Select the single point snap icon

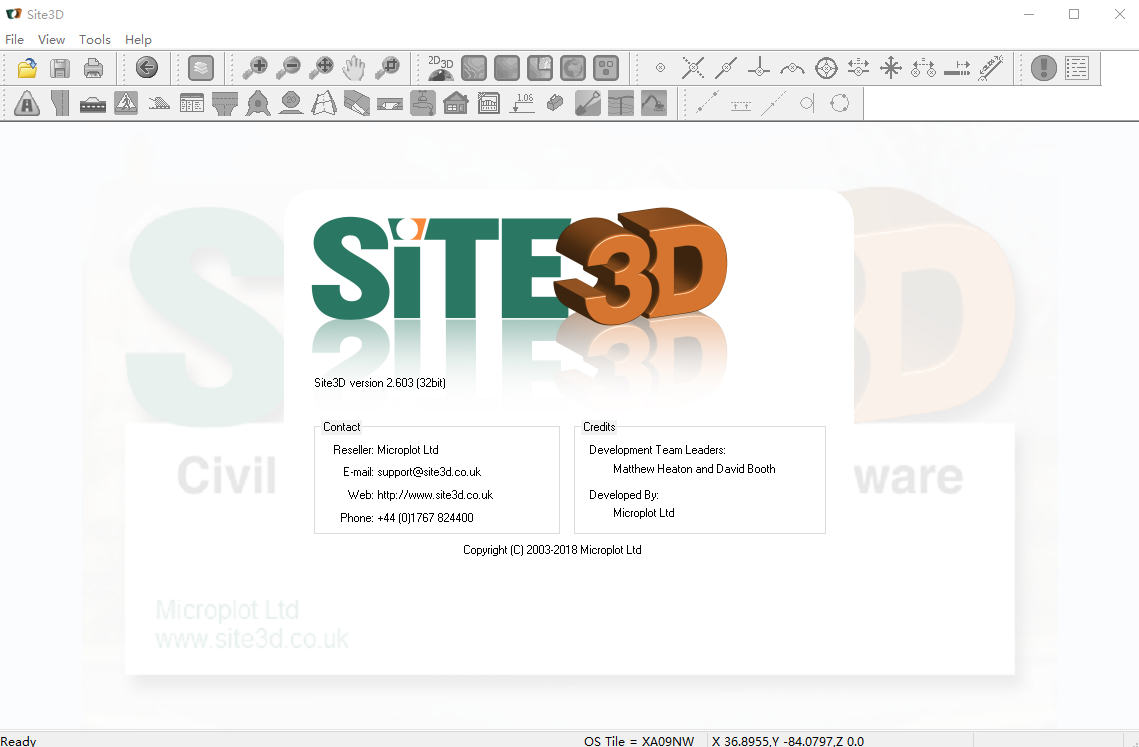pos(660,68)
